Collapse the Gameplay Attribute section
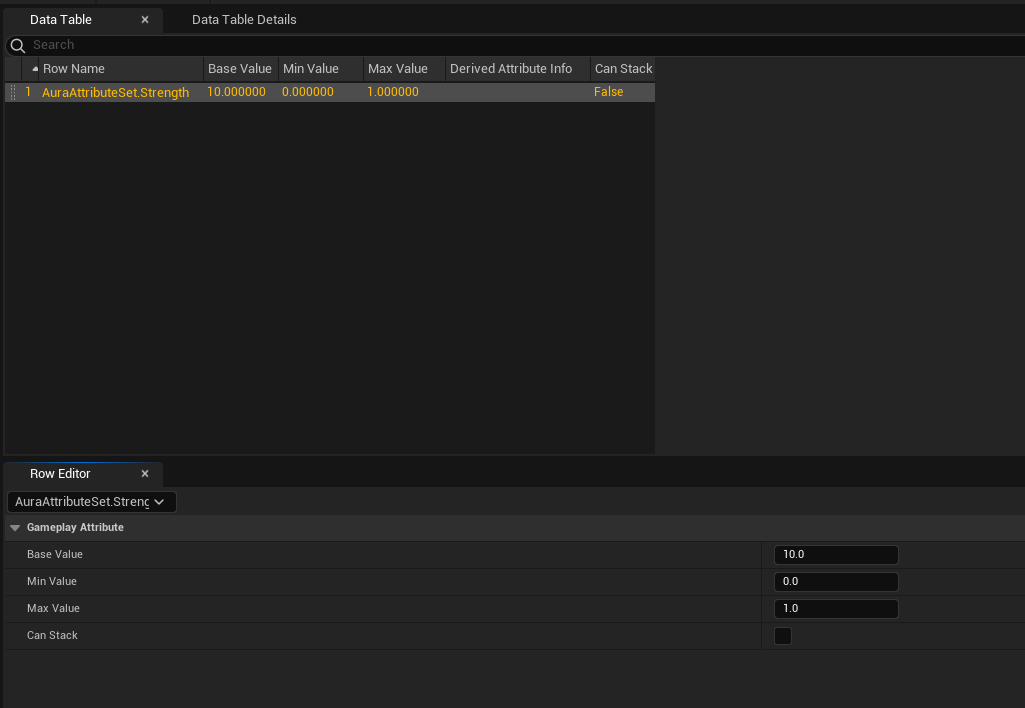Viewport: 1025px width, 708px height. point(14,527)
